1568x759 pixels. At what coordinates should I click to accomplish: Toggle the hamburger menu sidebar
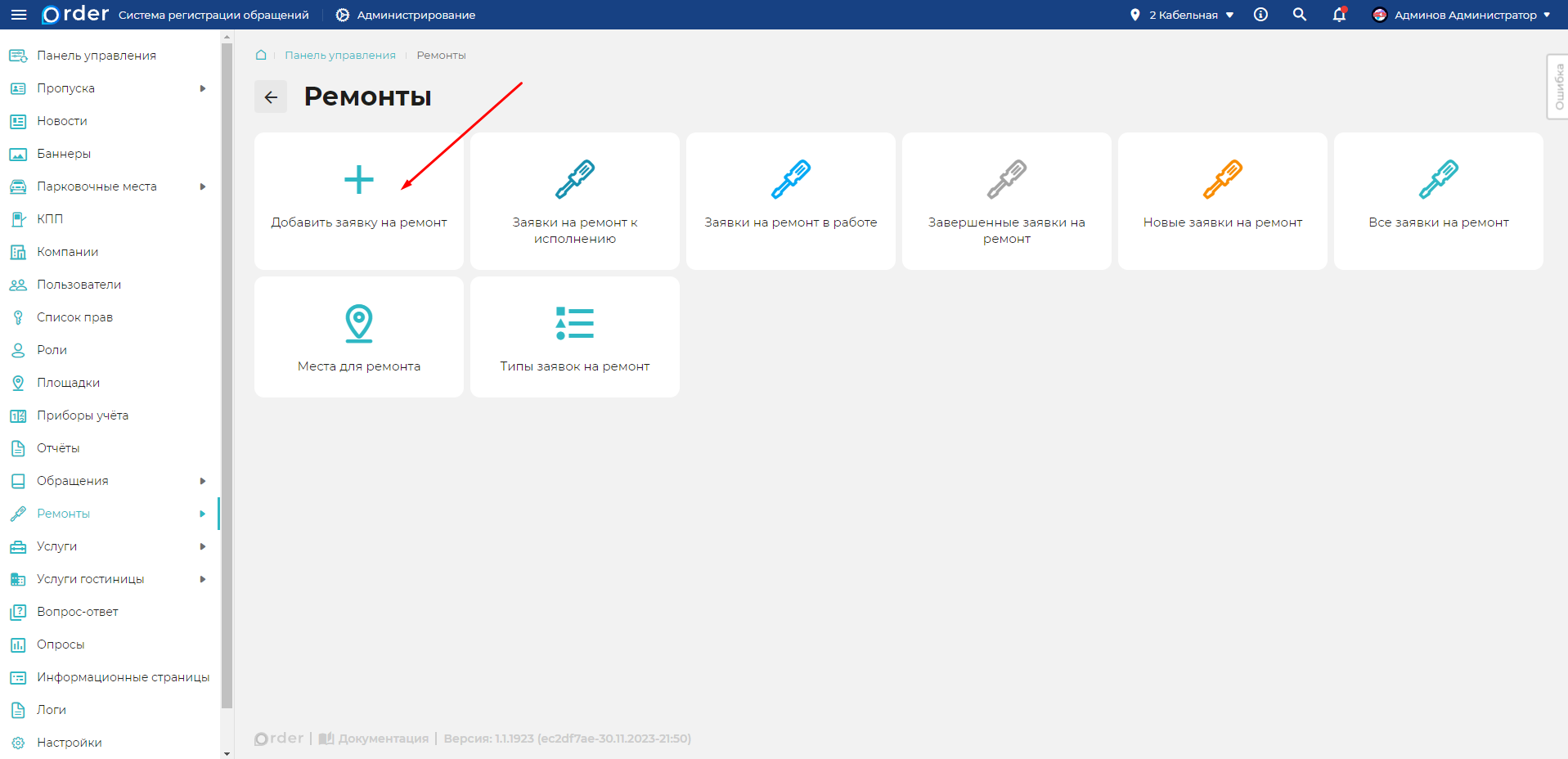click(18, 15)
